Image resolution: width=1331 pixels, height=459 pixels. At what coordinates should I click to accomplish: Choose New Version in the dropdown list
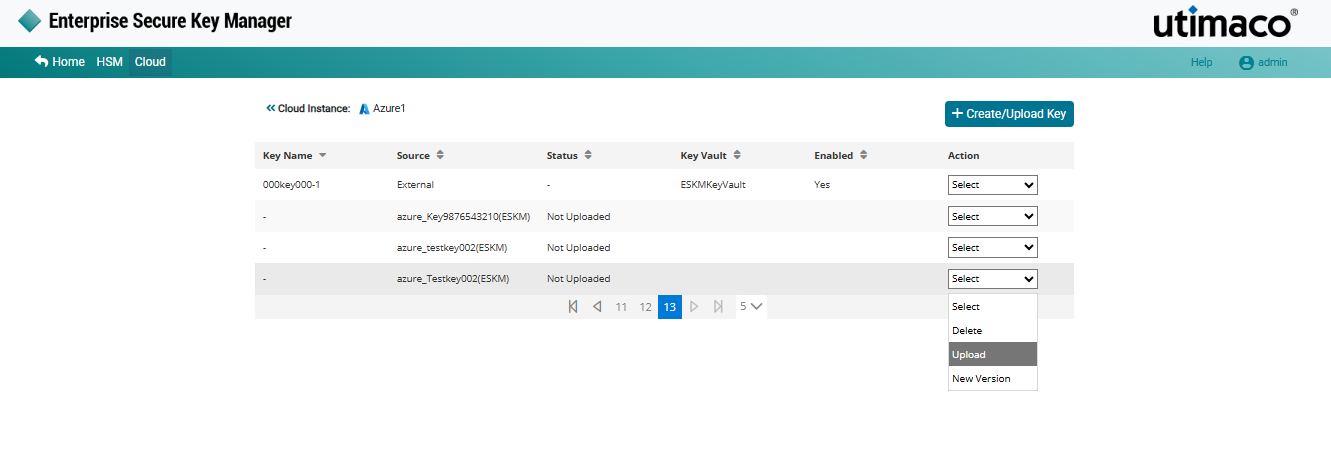coord(993,379)
